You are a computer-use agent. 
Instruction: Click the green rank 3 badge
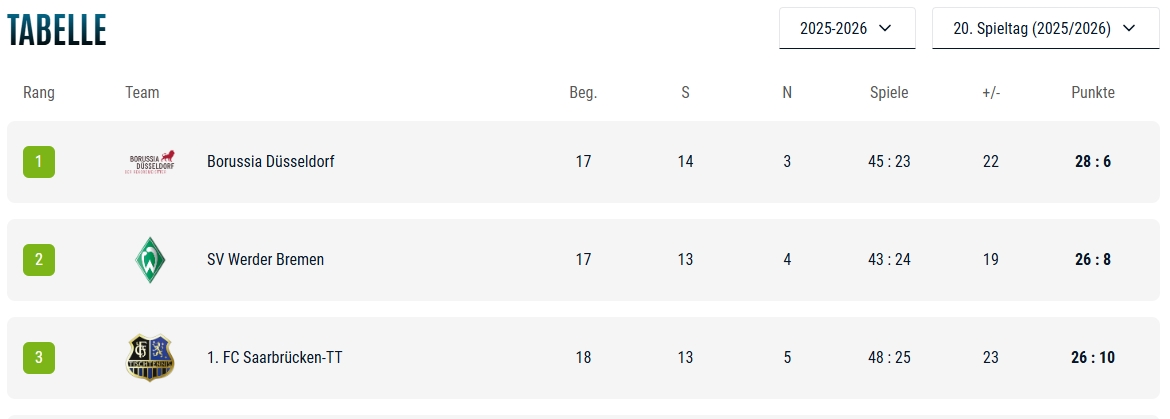(x=39, y=357)
